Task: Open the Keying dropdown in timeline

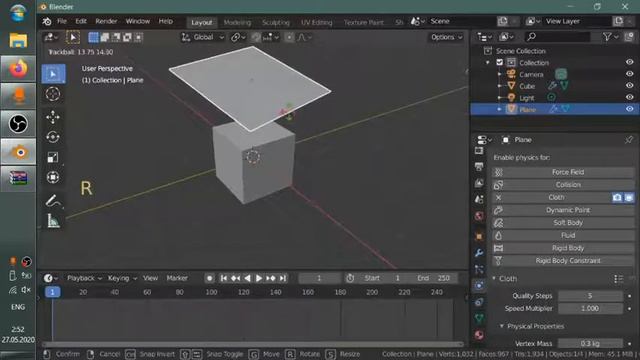Action: point(122,278)
